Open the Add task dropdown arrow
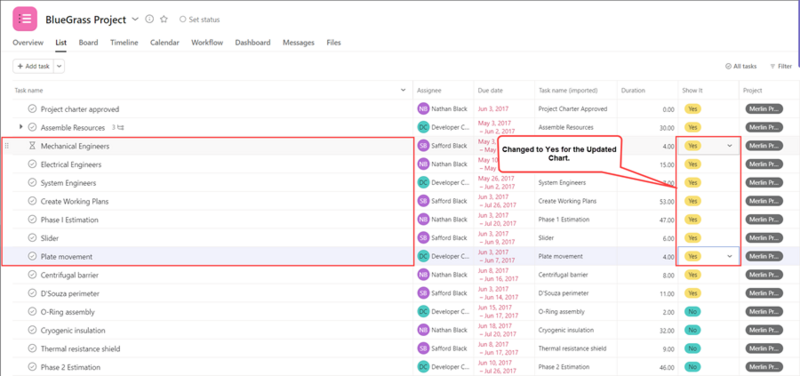Image resolution: width=800 pixels, height=376 pixels. point(59,66)
